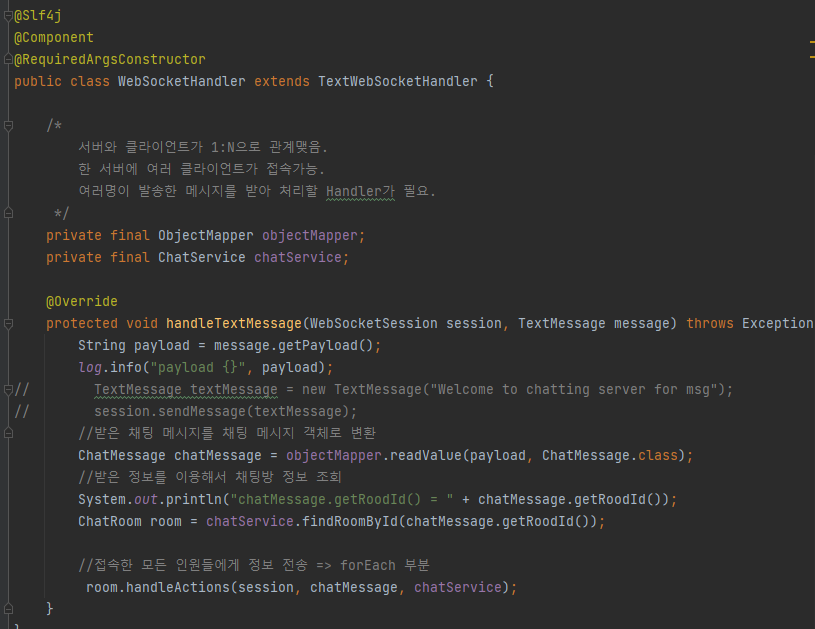
Task: Click the objectMapper field name in its declaration
Action: pos(310,235)
